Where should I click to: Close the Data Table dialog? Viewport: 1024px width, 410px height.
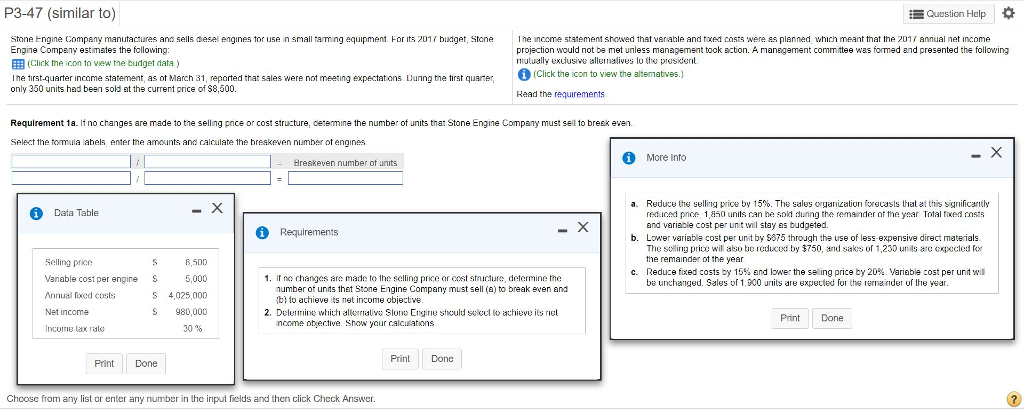(217, 208)
